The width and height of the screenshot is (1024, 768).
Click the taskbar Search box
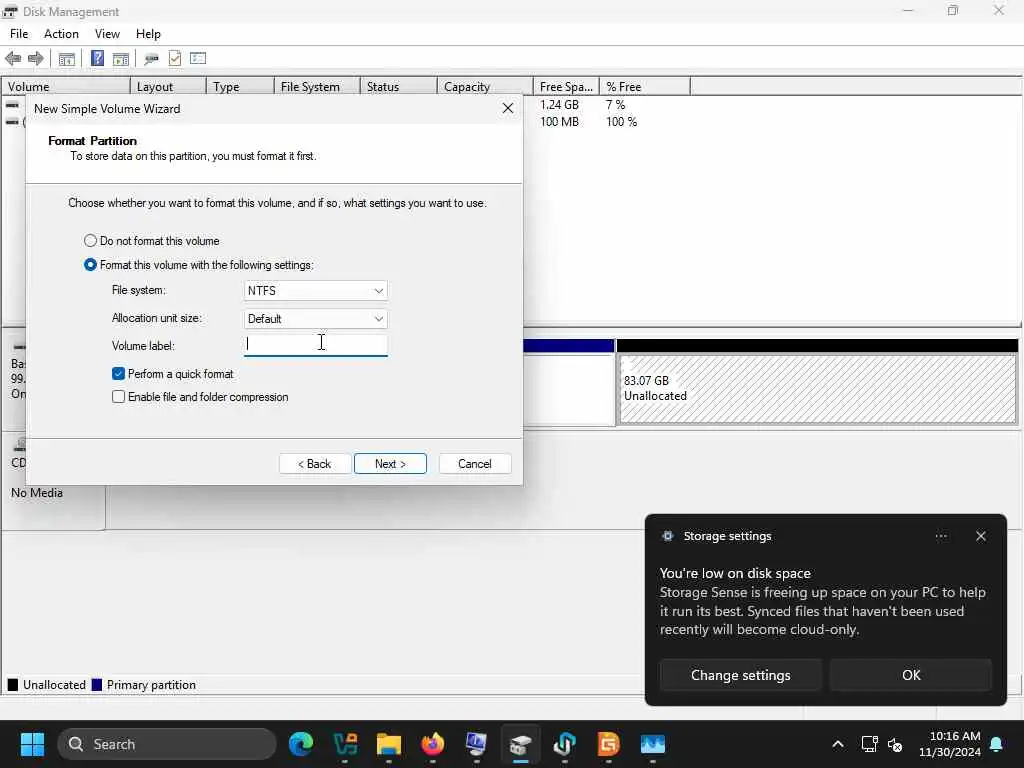[167, 744]
